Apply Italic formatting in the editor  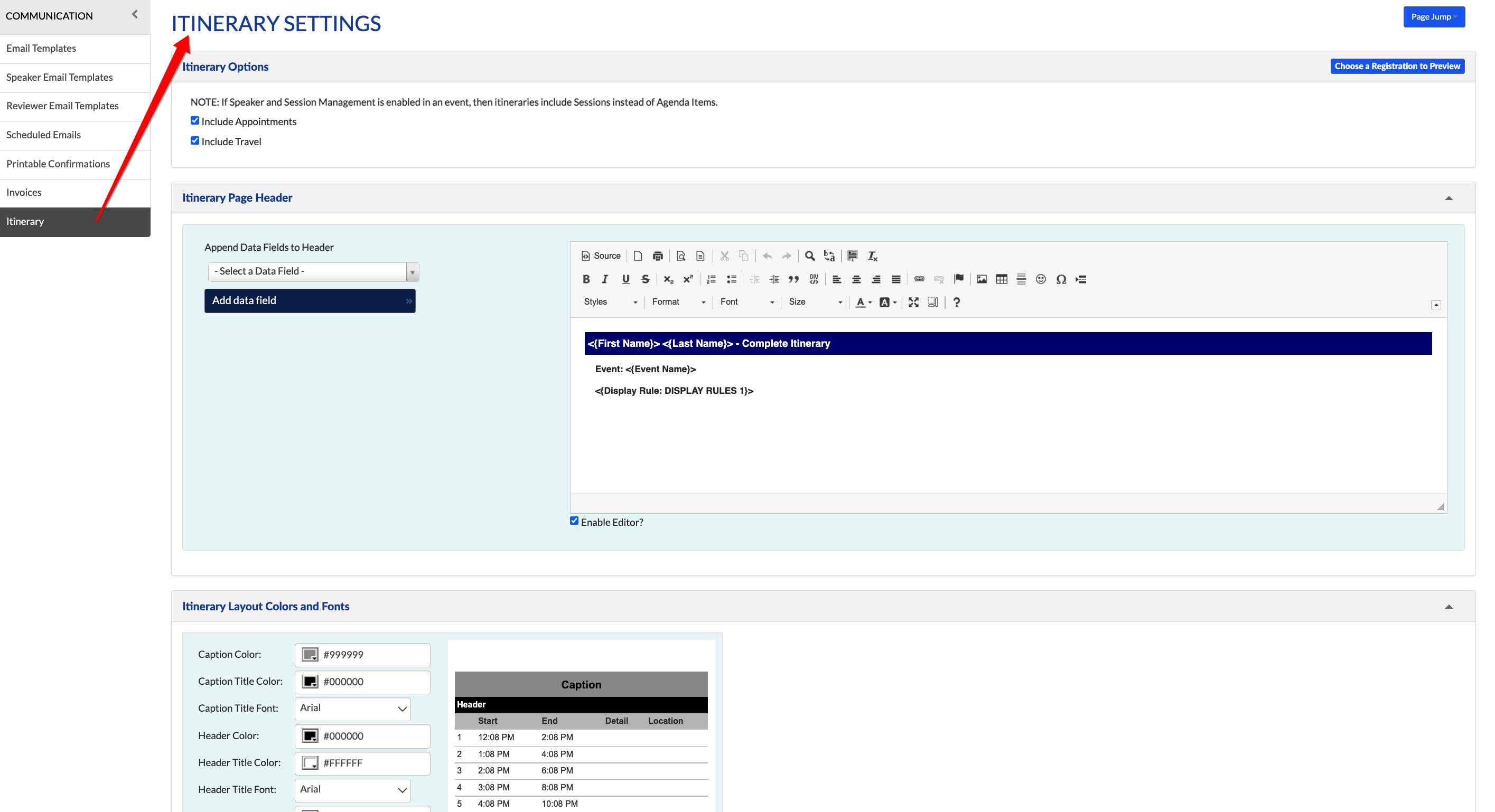click(x=605, y=279)
